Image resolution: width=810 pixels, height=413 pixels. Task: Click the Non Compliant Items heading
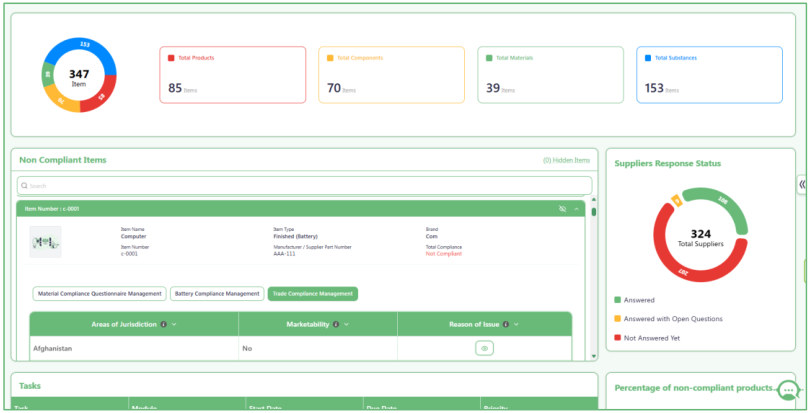point(63,160)
